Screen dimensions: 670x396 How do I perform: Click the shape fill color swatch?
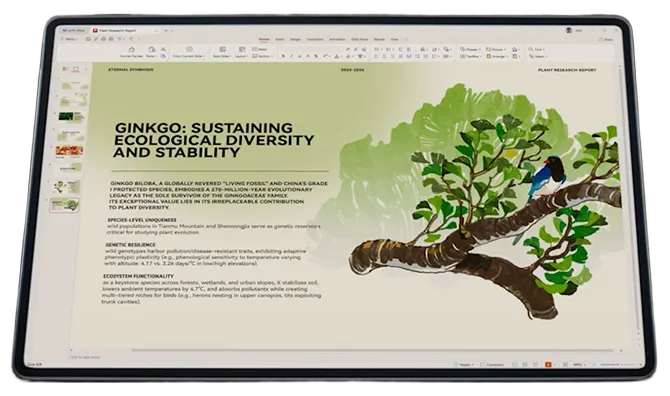tap(514, 50)
